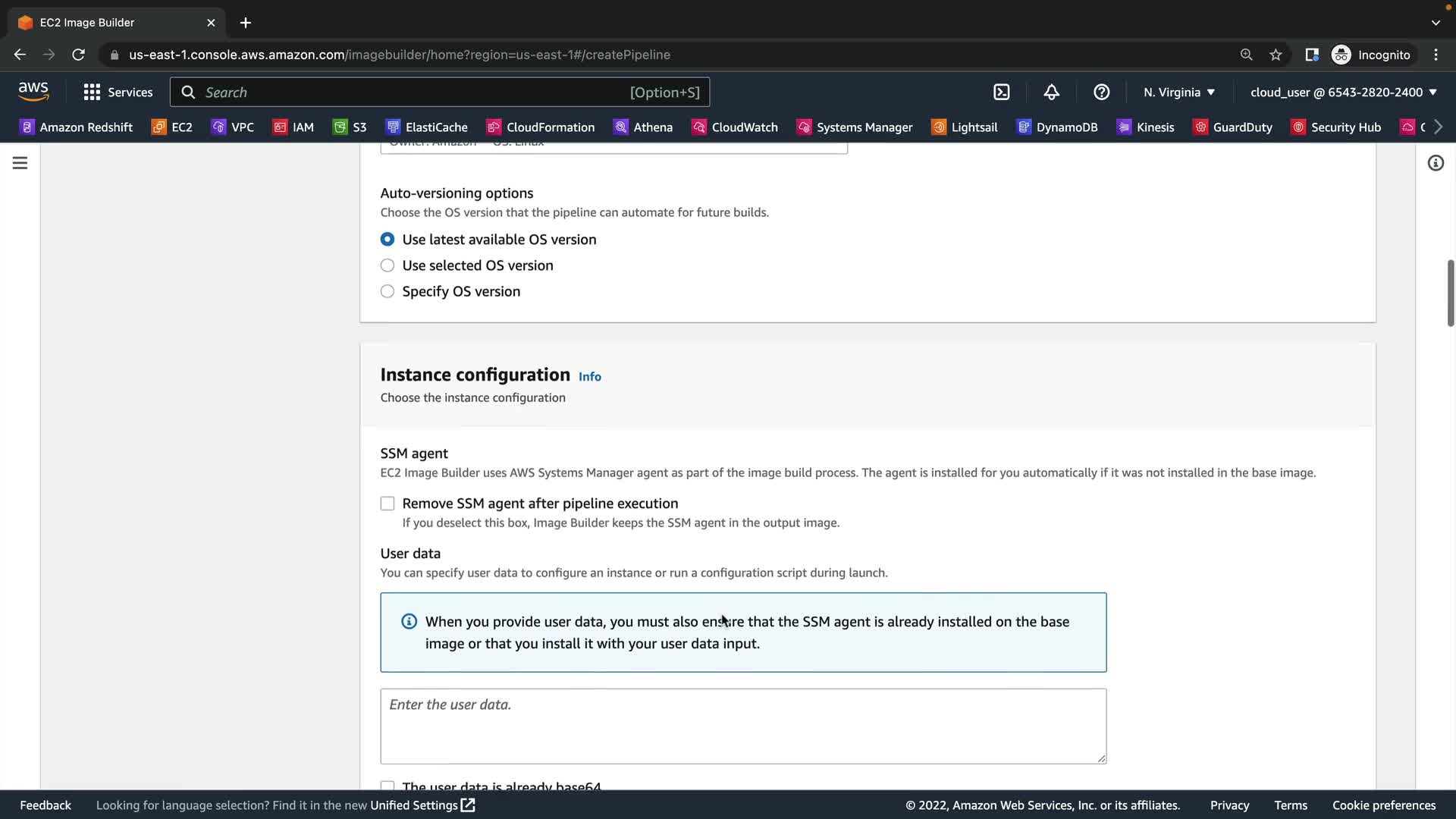Open the side navigation hamburger menu
Image resolution: width=1456 pixels, height=819 pixels.
20,163
